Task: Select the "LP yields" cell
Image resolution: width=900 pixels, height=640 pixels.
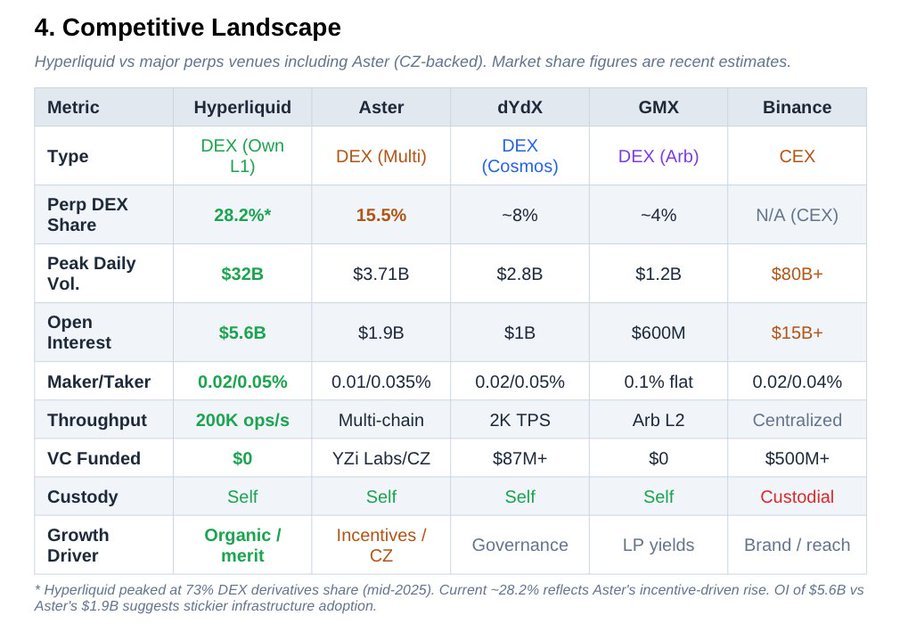Action: 658,545
